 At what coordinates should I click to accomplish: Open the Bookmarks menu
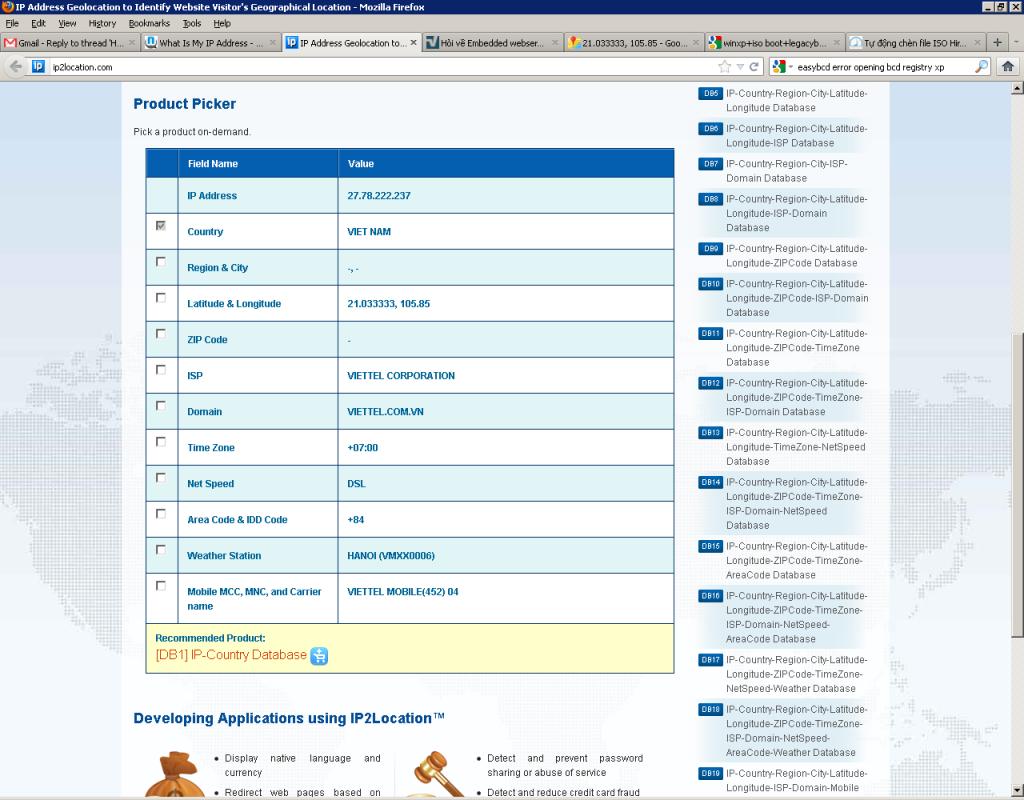[149, 24]
